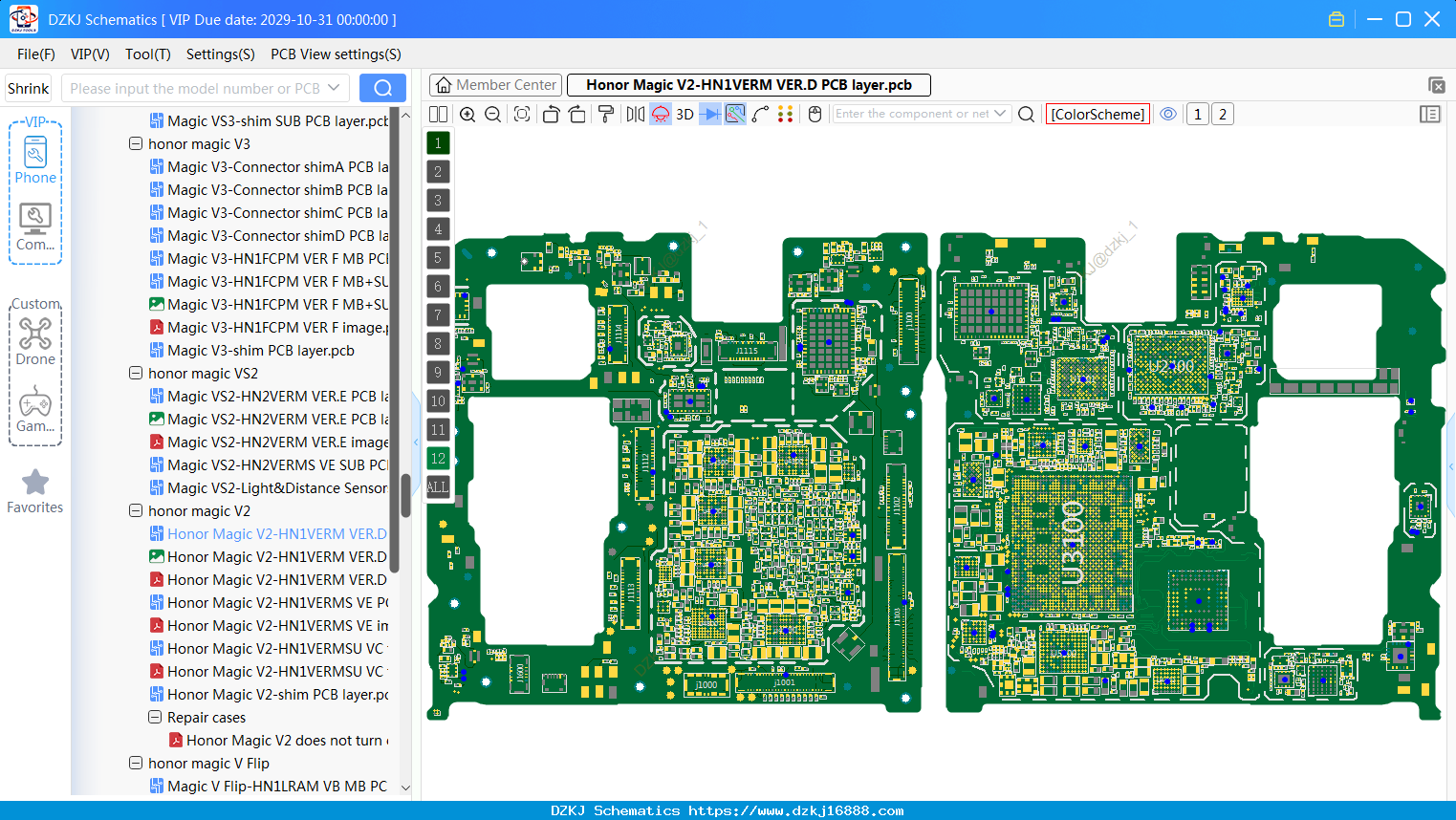The width and height of the screenshot is (1456, 820).
Task: Collapse the honor magic VS2 folder
Action: pyautogui.click(x=136, y=373)
